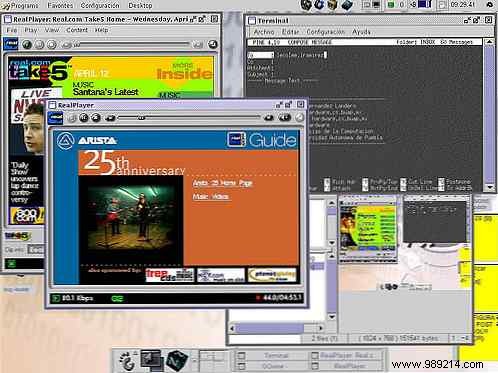Select the Terminal task in bottom panel tasklist

[x=270, y=355]
